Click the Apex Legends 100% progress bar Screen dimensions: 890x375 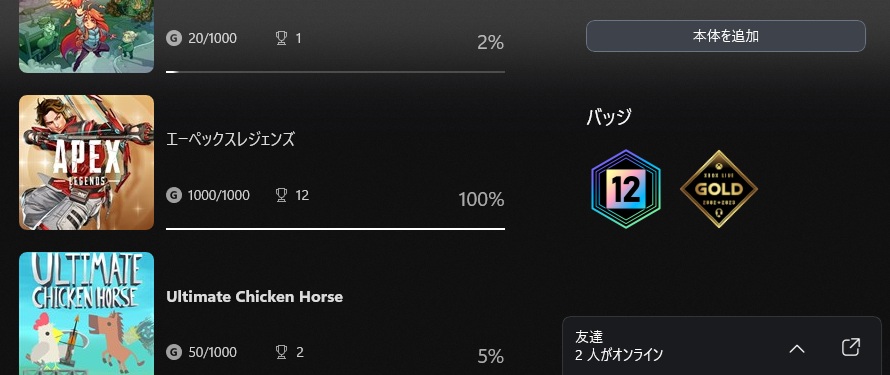coord(335,229)
